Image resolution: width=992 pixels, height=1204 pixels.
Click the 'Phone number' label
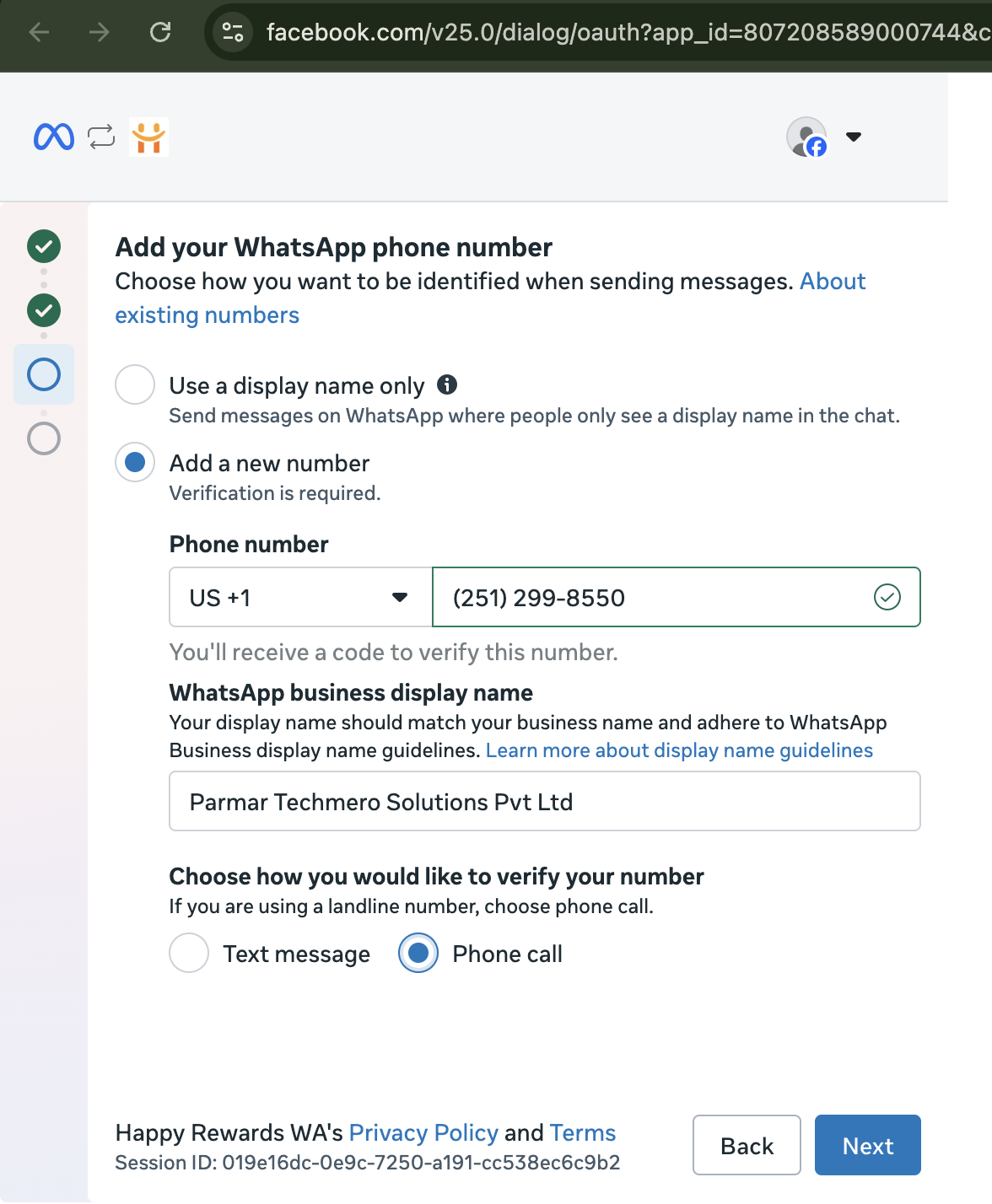point(249,545)
